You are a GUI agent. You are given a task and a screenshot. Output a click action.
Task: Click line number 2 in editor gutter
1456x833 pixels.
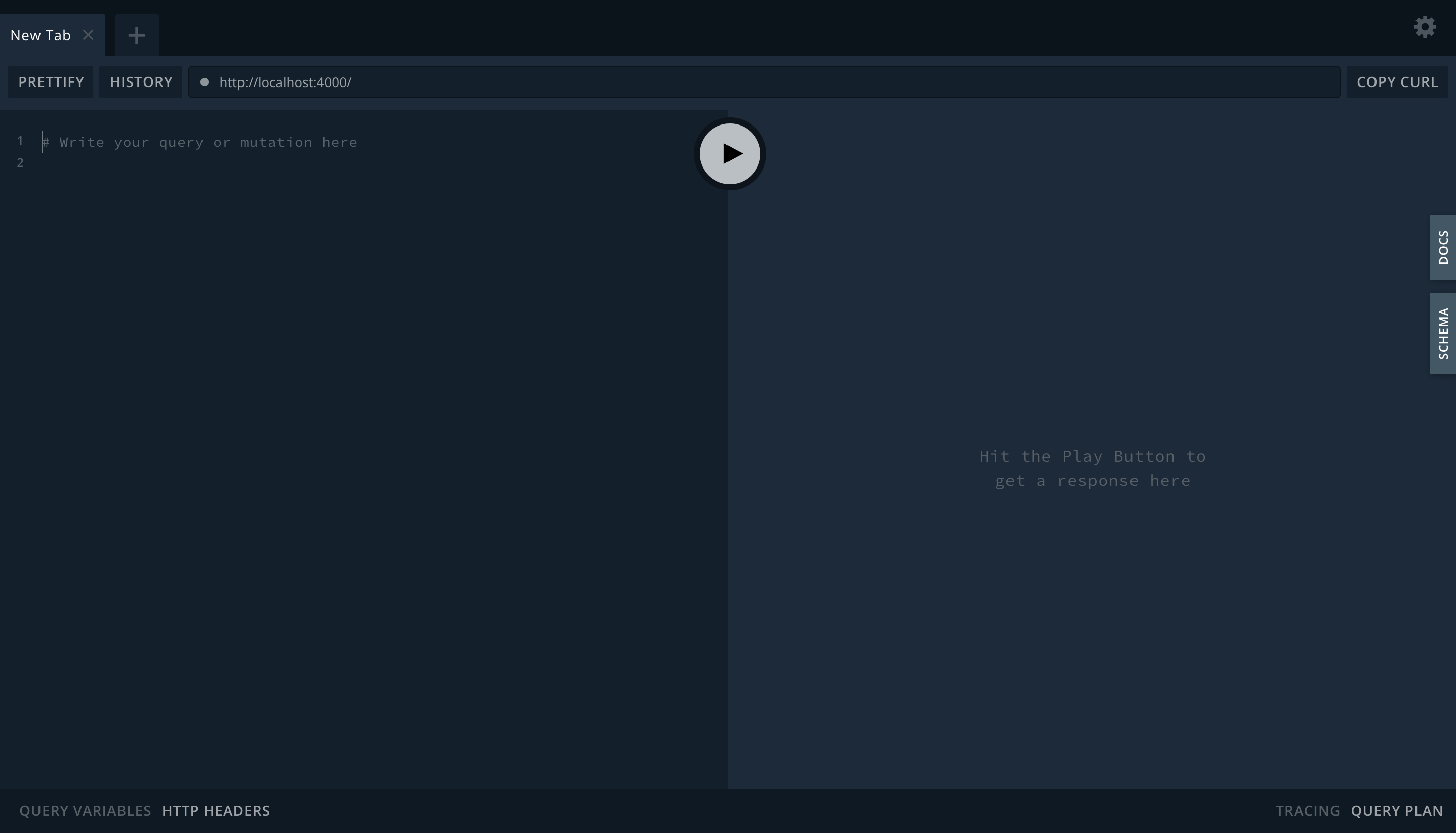(20, 163)
